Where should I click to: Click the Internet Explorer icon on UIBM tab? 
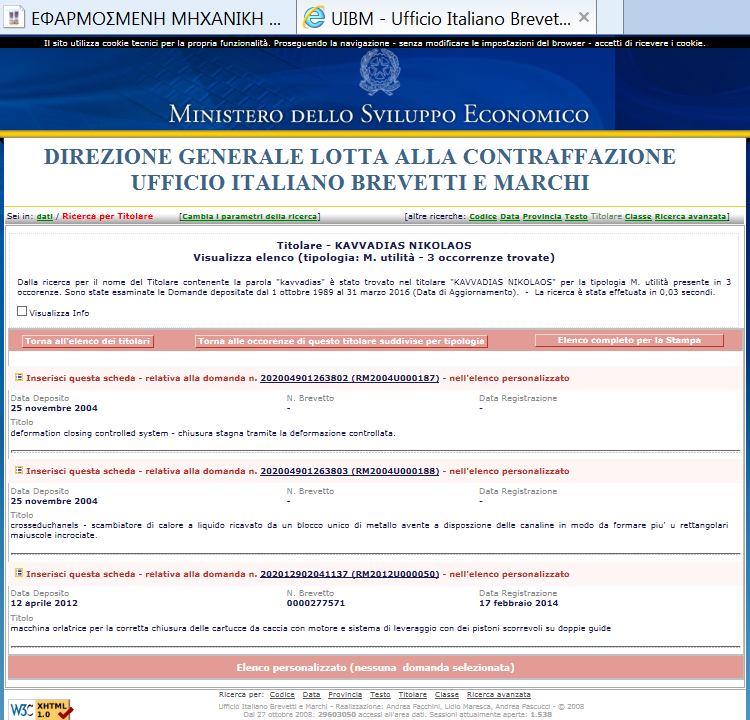[x=314, y=18]
